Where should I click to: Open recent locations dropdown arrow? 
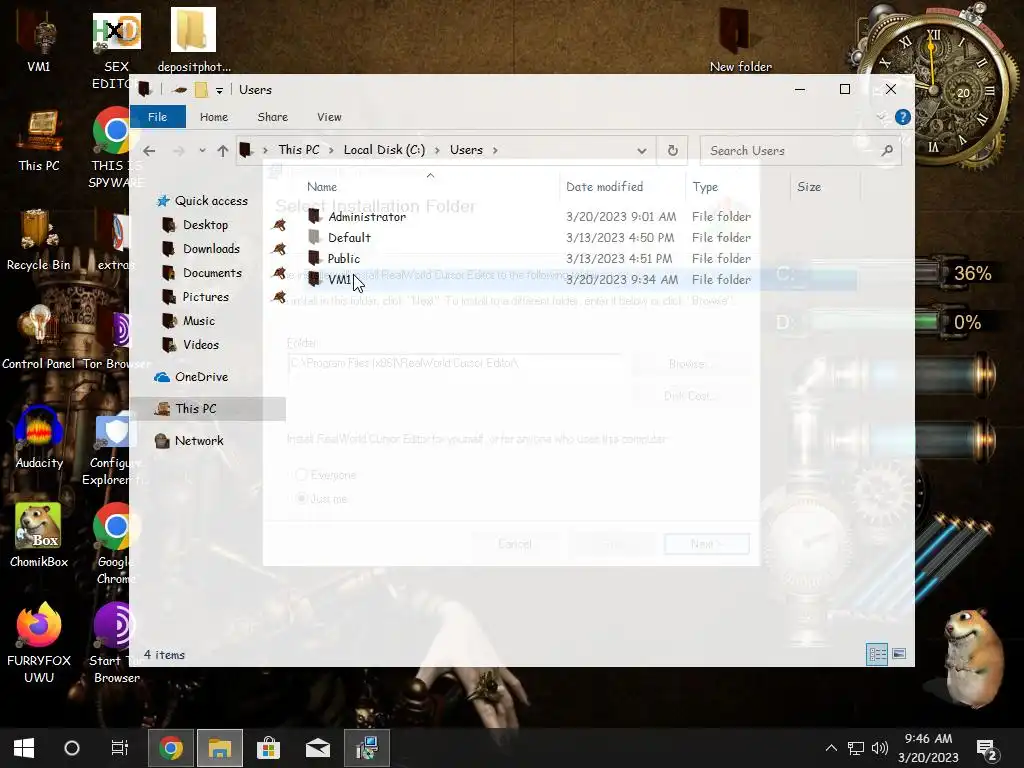pos(202,151)
